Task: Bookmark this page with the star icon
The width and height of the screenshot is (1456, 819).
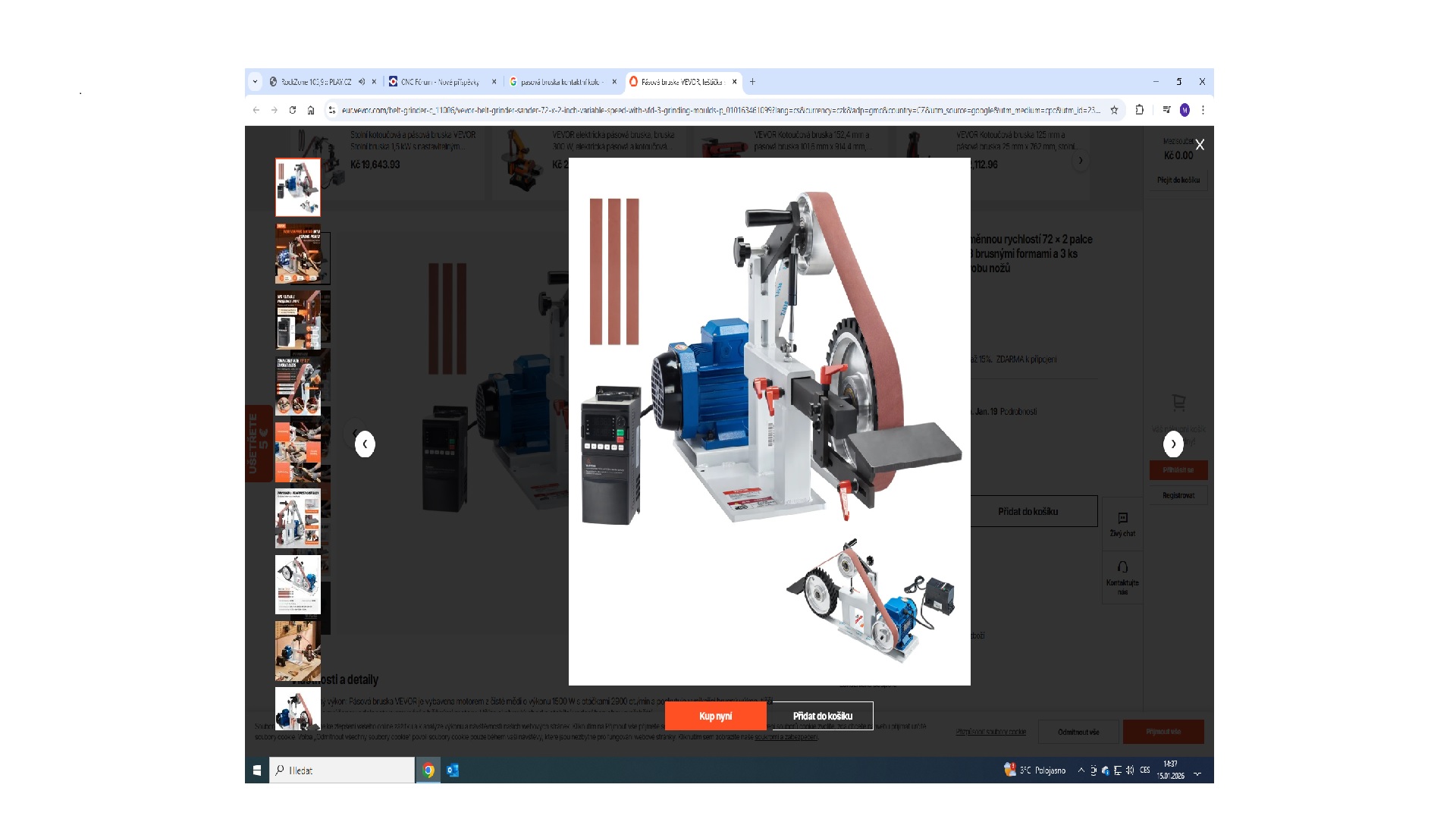Action: [1114, 110]
